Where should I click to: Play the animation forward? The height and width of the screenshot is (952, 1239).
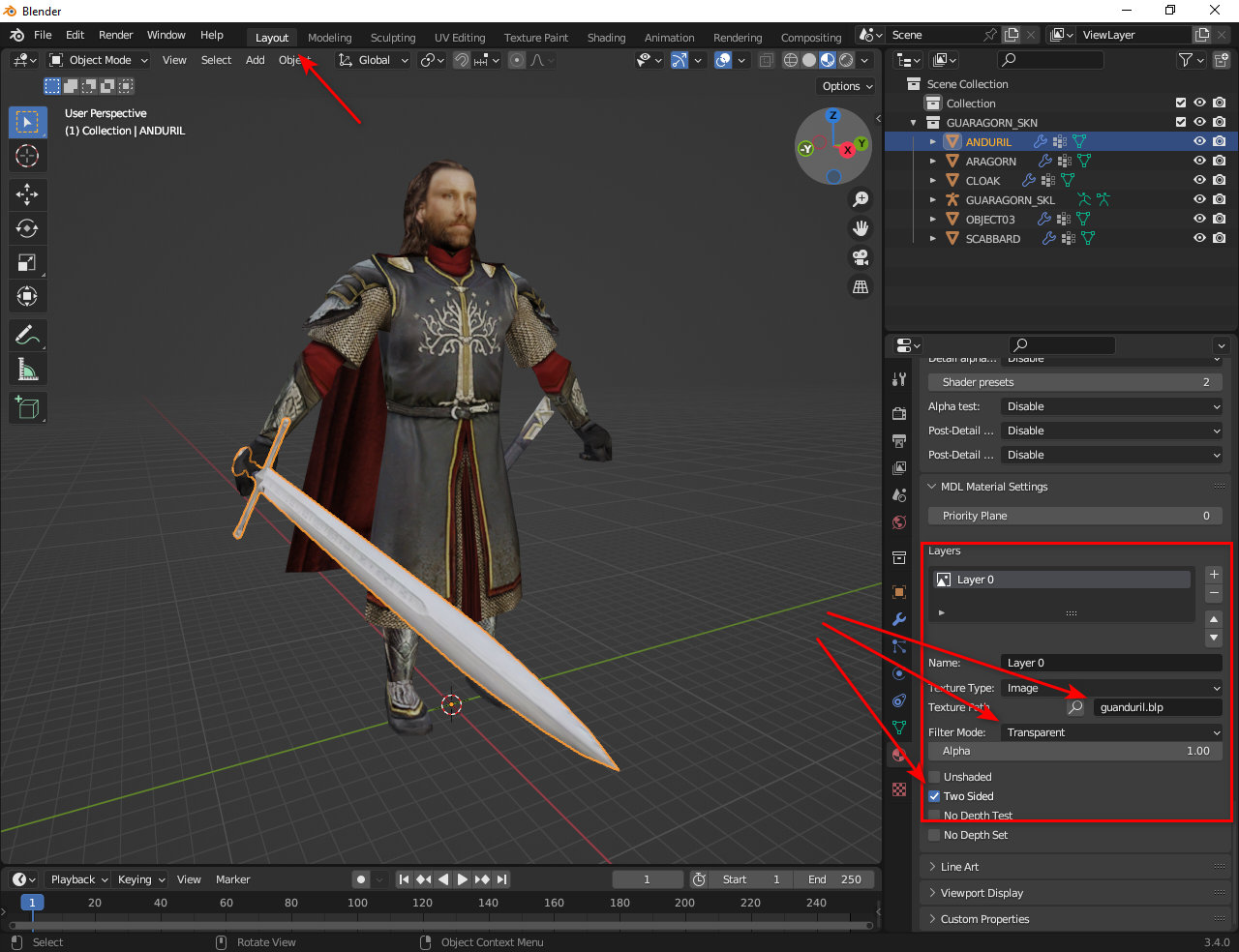463,879
